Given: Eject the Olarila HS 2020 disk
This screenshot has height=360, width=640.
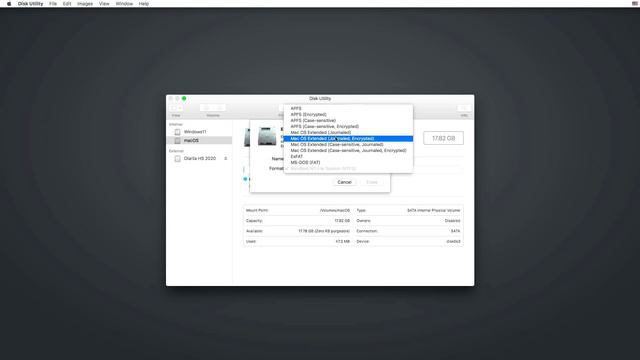Looking at the screenshot, I should tap(225, 158).
